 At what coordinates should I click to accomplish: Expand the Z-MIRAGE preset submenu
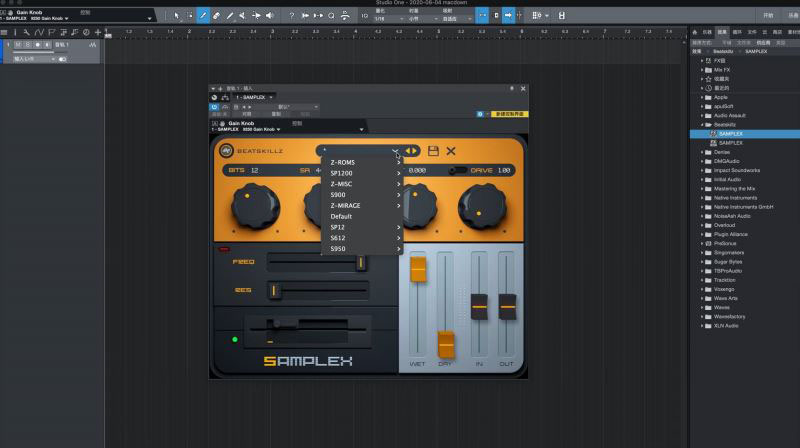362,206
